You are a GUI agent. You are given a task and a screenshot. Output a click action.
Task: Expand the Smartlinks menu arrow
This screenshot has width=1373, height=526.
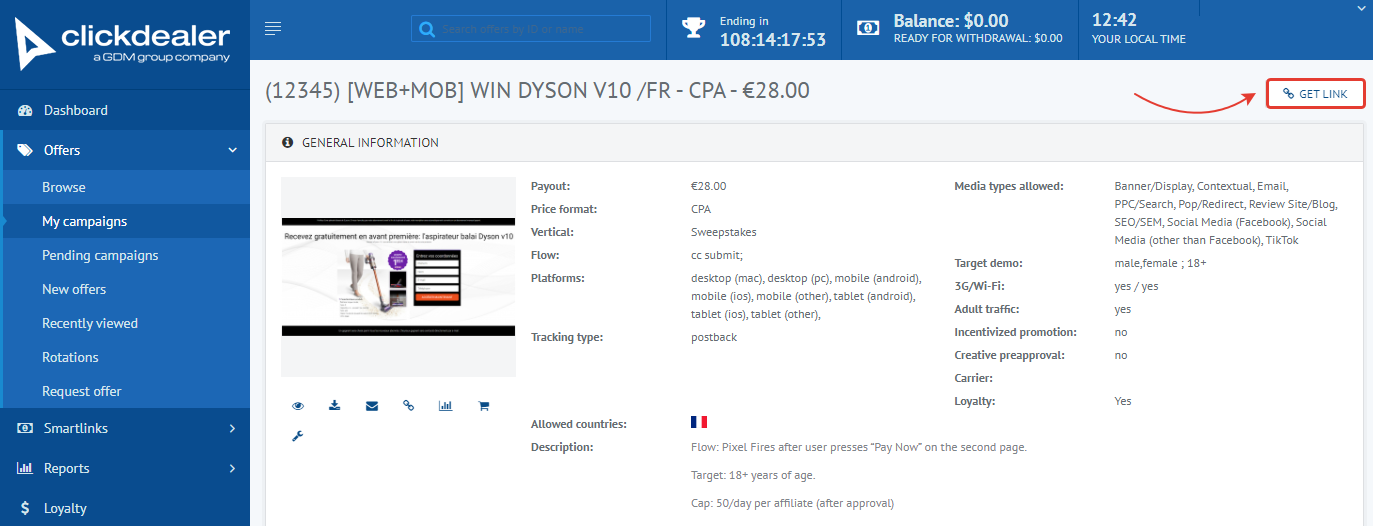[232, 428]
